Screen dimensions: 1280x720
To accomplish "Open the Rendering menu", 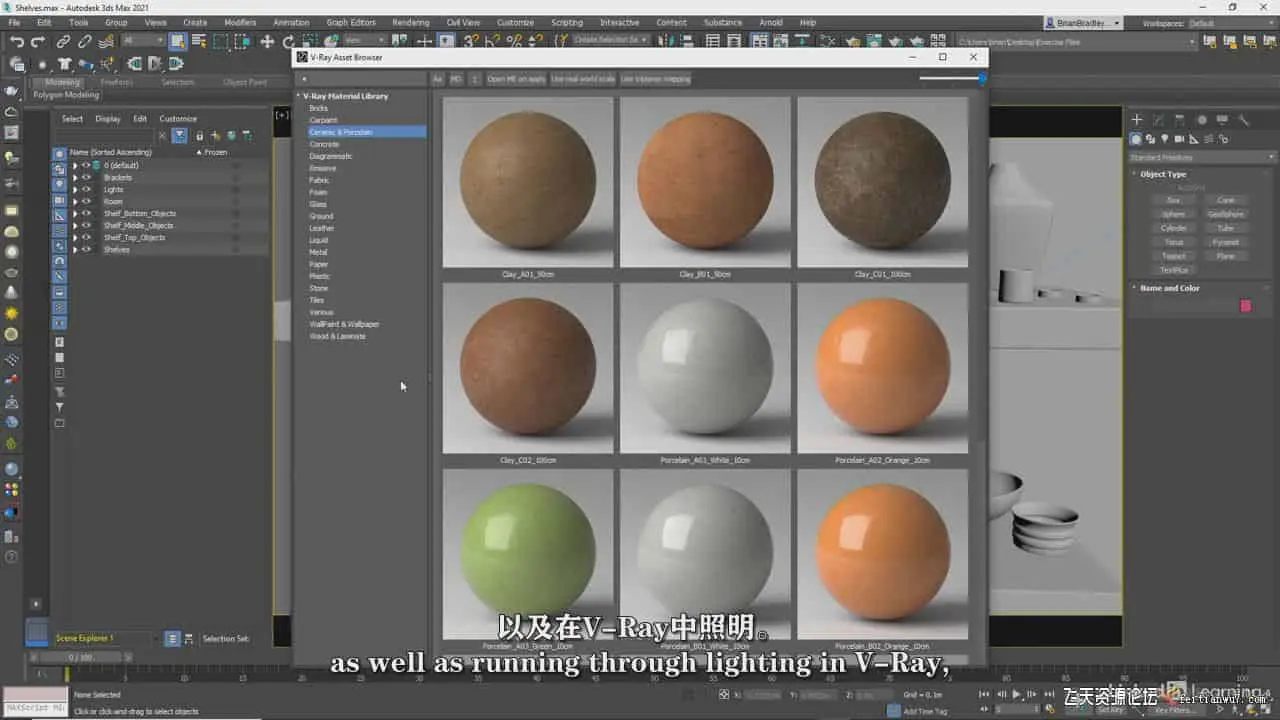I will coord(410,22).
